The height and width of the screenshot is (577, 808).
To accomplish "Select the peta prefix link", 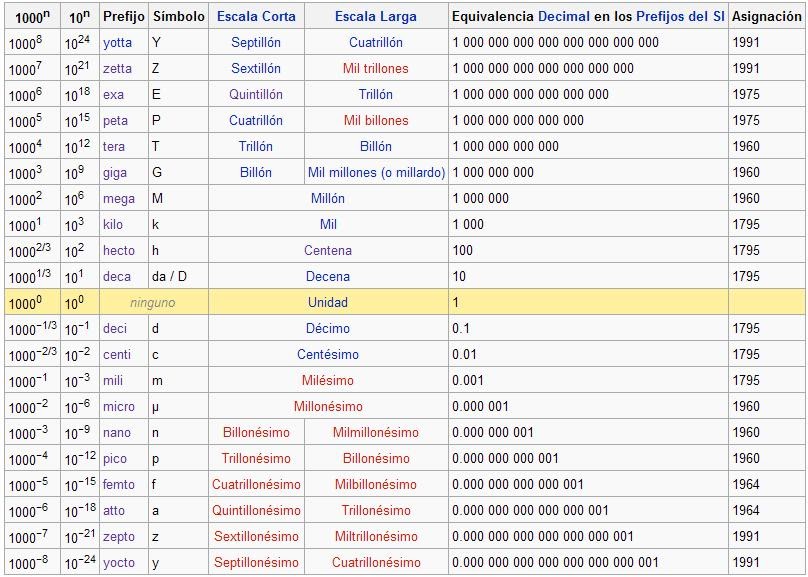I will coord(115,121).
